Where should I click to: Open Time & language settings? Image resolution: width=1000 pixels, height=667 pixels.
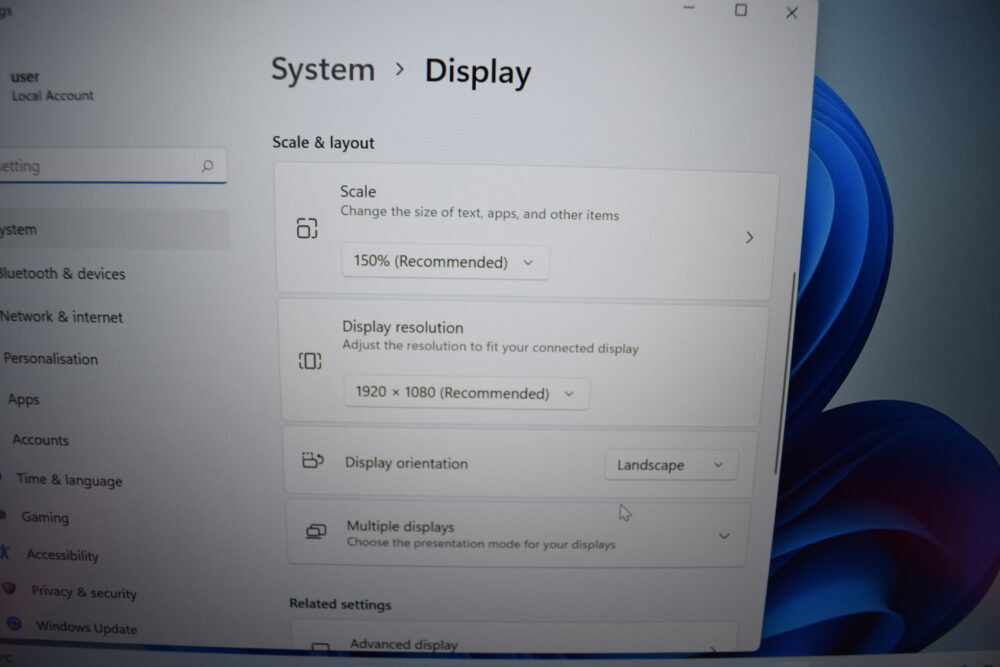coord(70,480)
